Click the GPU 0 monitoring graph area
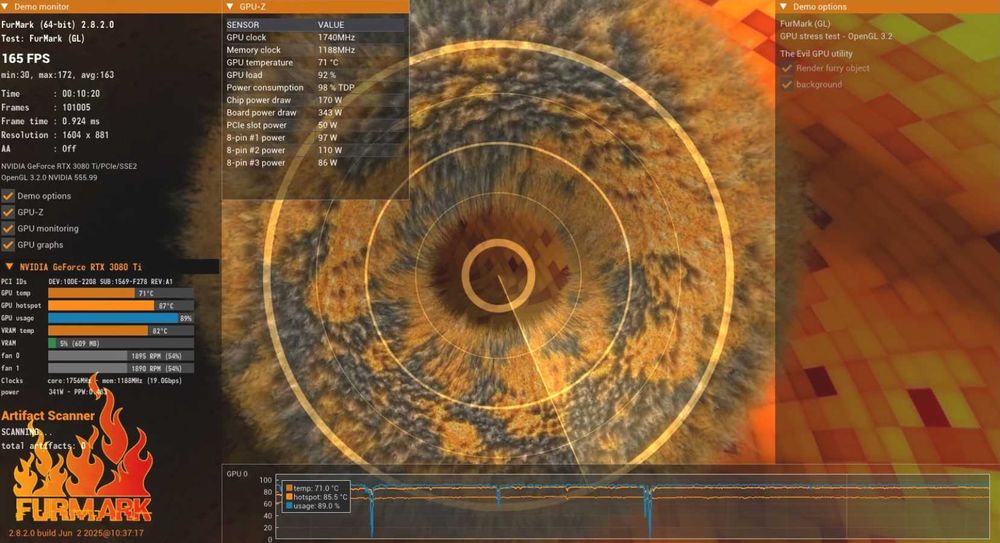Image resolution: width=1000 pixels, height=543 pixels. click(x=631, y=508)
